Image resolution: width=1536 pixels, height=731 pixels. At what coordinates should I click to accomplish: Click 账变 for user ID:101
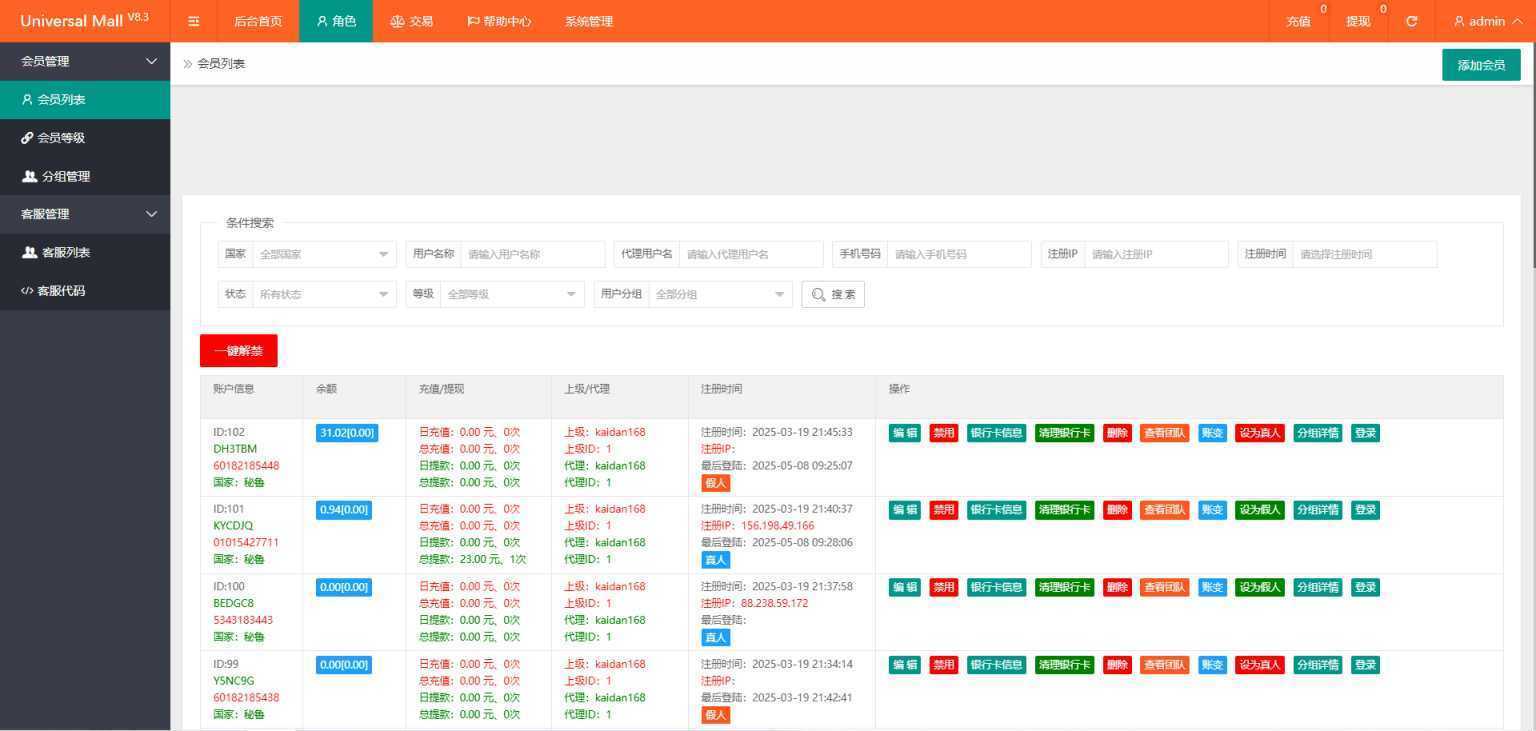point(1212,510)
